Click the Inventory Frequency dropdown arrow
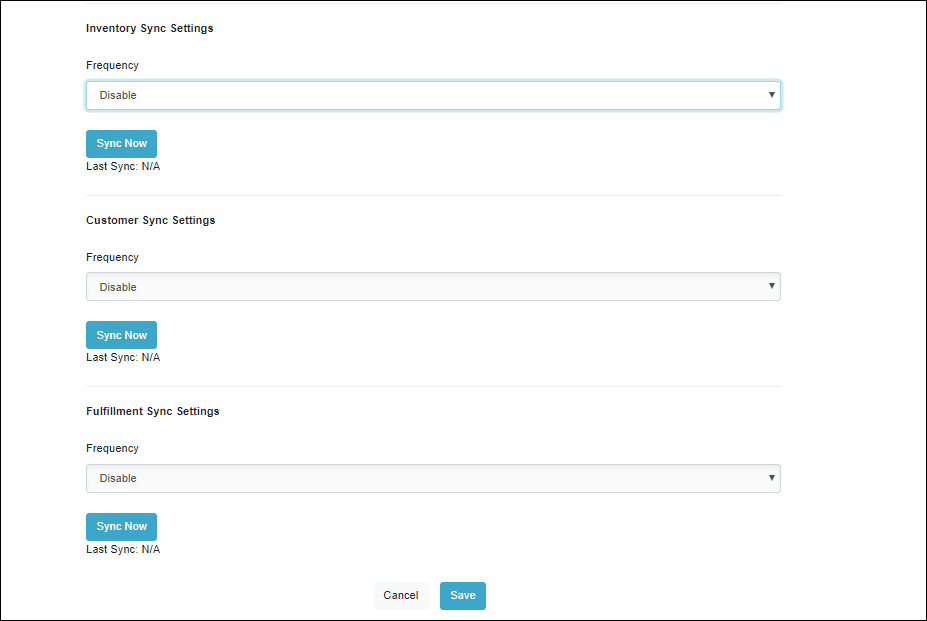The image size is (927, 621). point(771,95)
